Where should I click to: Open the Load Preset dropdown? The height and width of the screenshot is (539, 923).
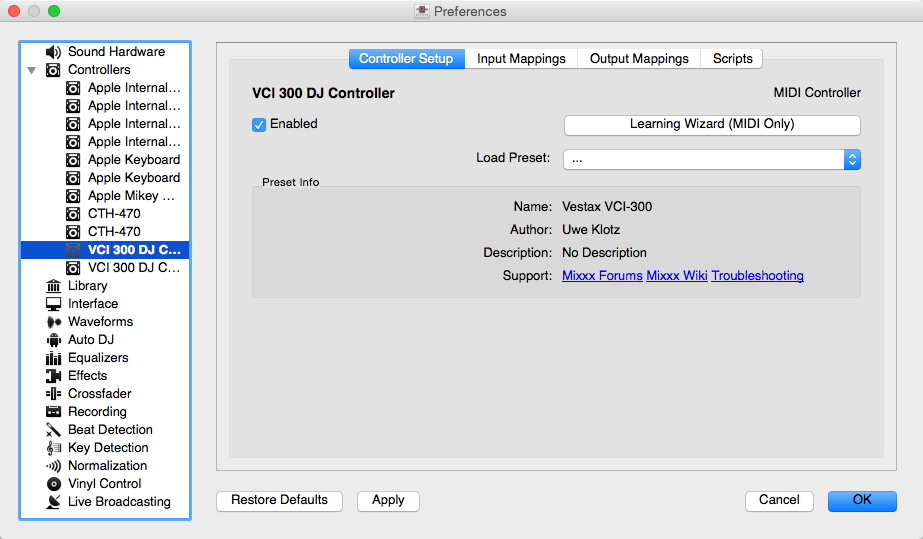pos(711,159)
